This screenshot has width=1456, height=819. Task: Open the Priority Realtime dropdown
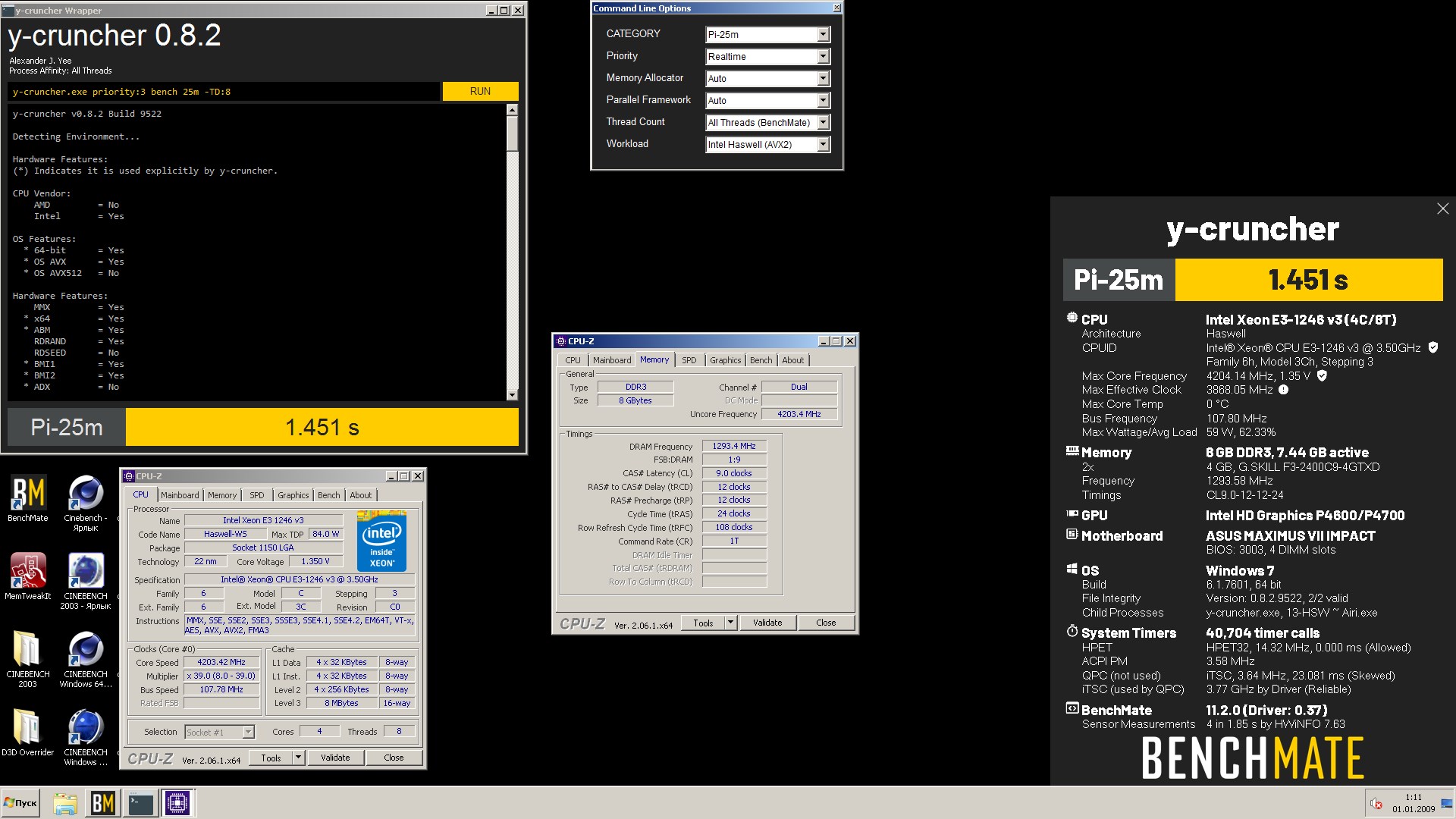[823, 57]
